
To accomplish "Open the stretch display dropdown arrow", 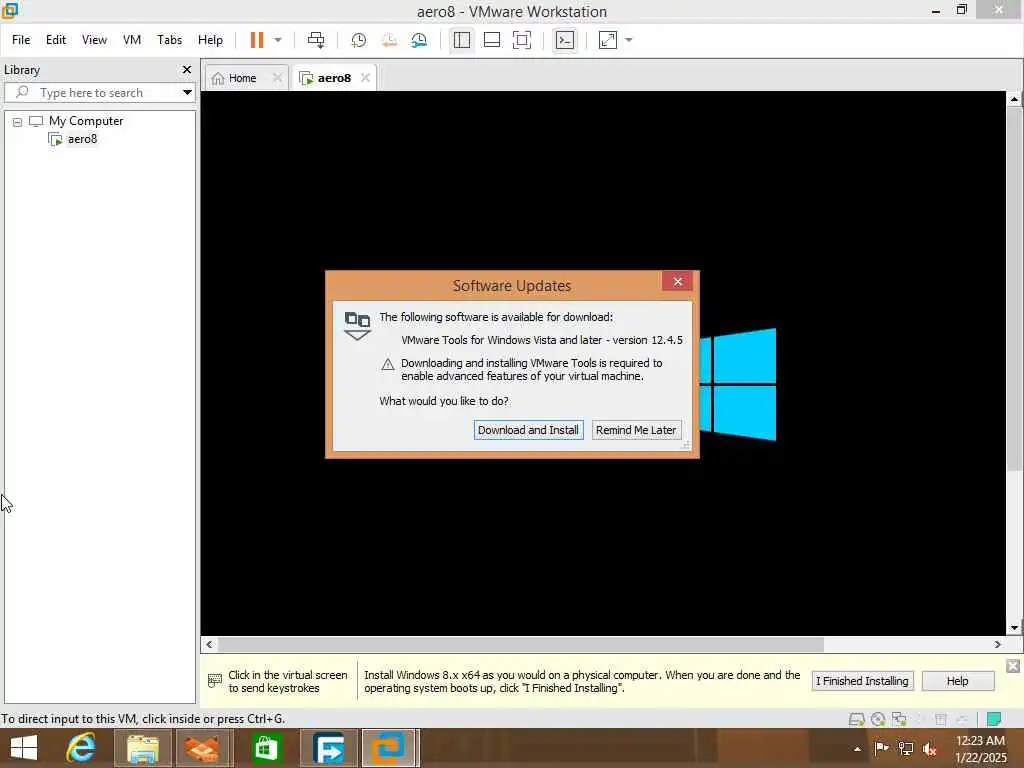I will 629,40.
